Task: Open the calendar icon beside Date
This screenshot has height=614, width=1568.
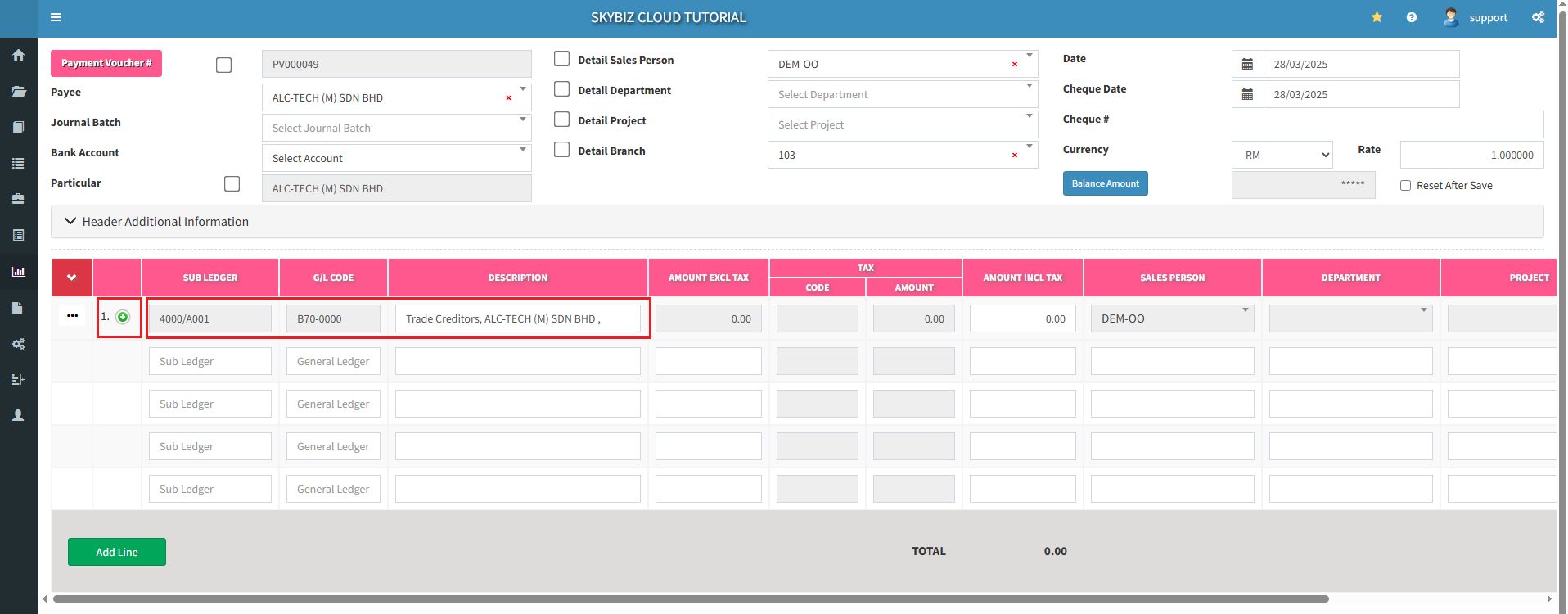Action: pos(1247,64)
